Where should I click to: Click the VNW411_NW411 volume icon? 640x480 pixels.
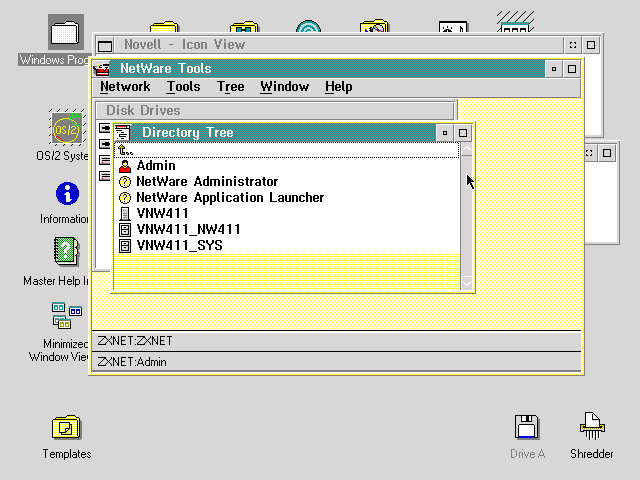tap(125, 230)
